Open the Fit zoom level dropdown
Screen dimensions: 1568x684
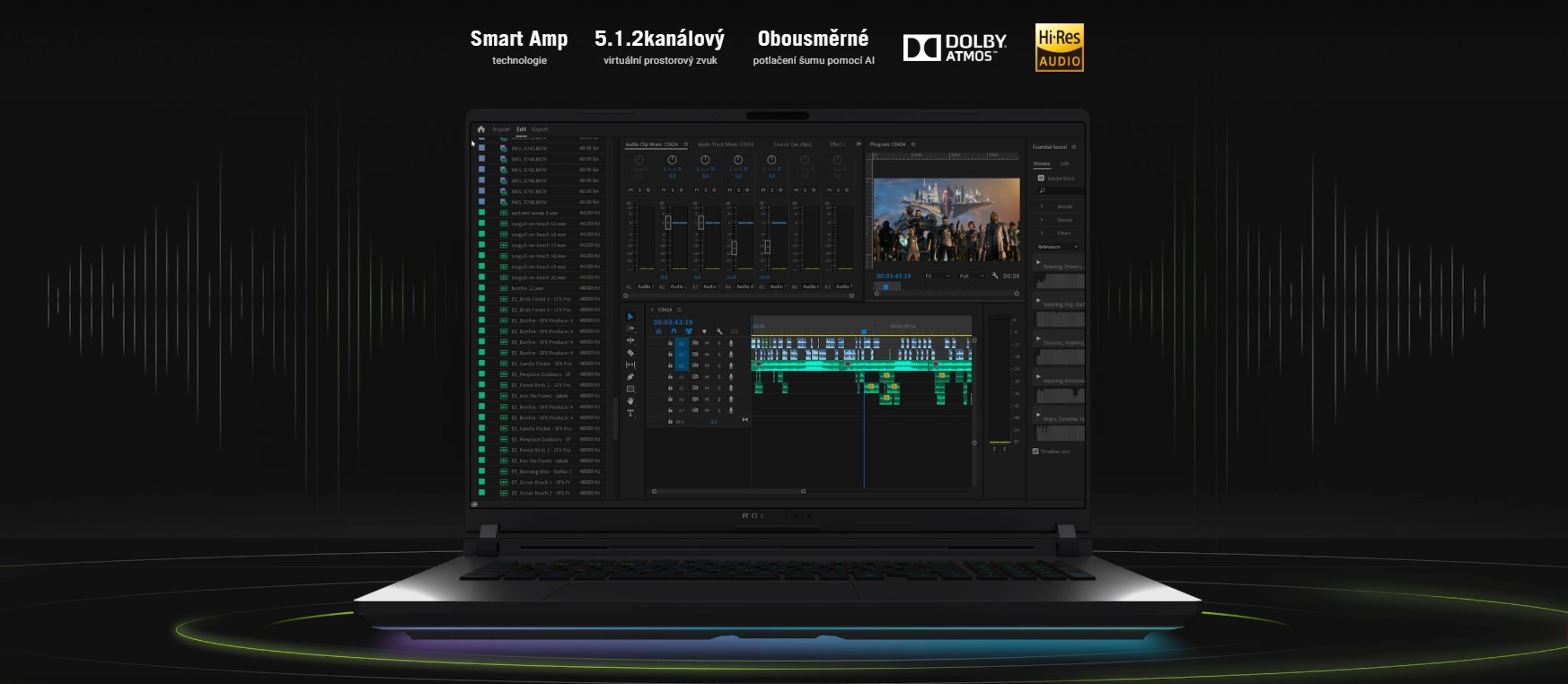pos(937,276)
